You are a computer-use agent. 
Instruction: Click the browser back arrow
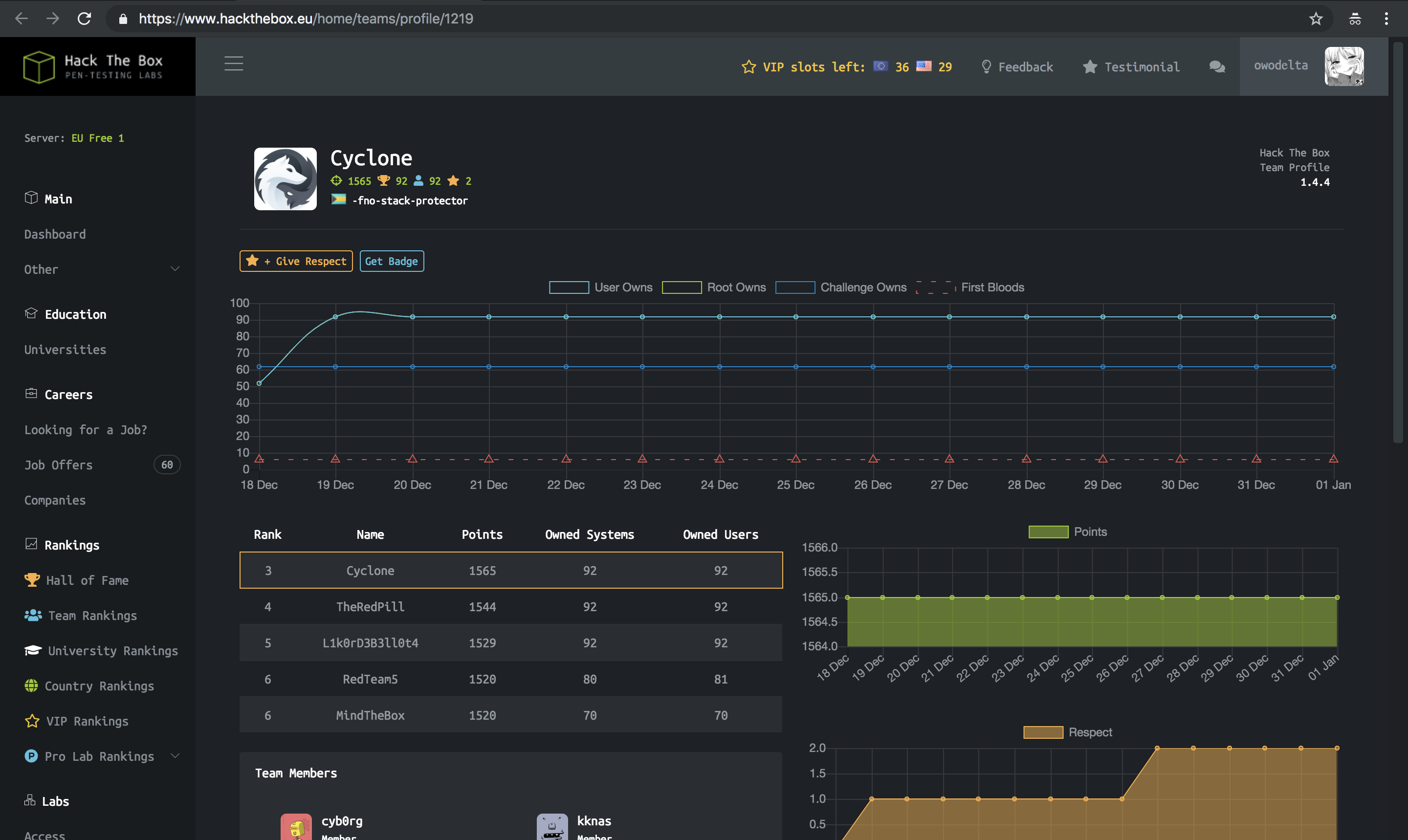22,19
